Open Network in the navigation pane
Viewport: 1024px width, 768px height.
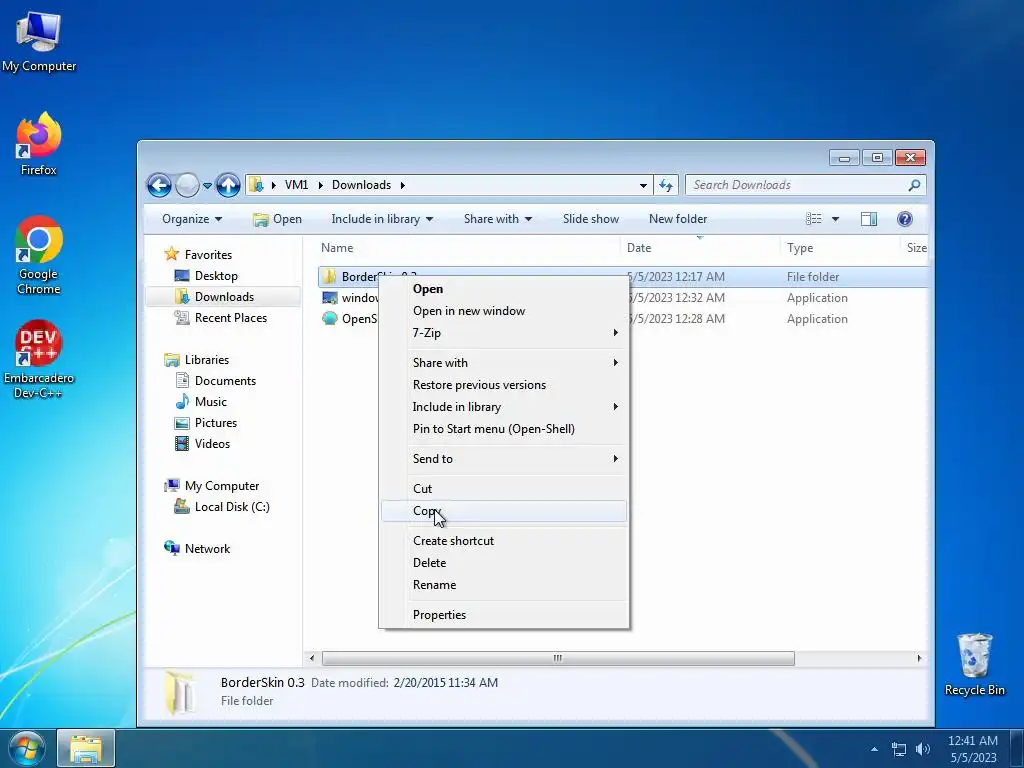[x=197, y=549]
